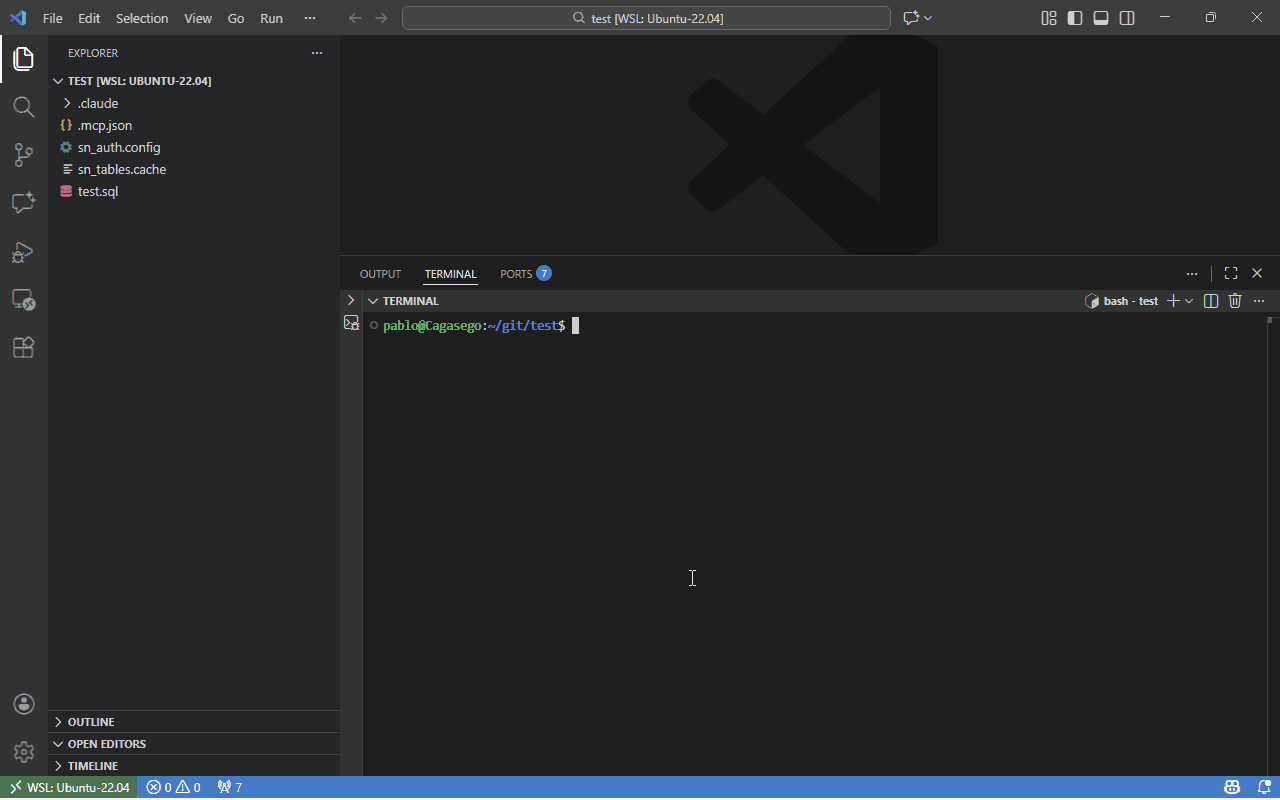The height and width of the screenshot is (800, 1280).
Task: Open the Run and Debug view
Action: point(24,251)
